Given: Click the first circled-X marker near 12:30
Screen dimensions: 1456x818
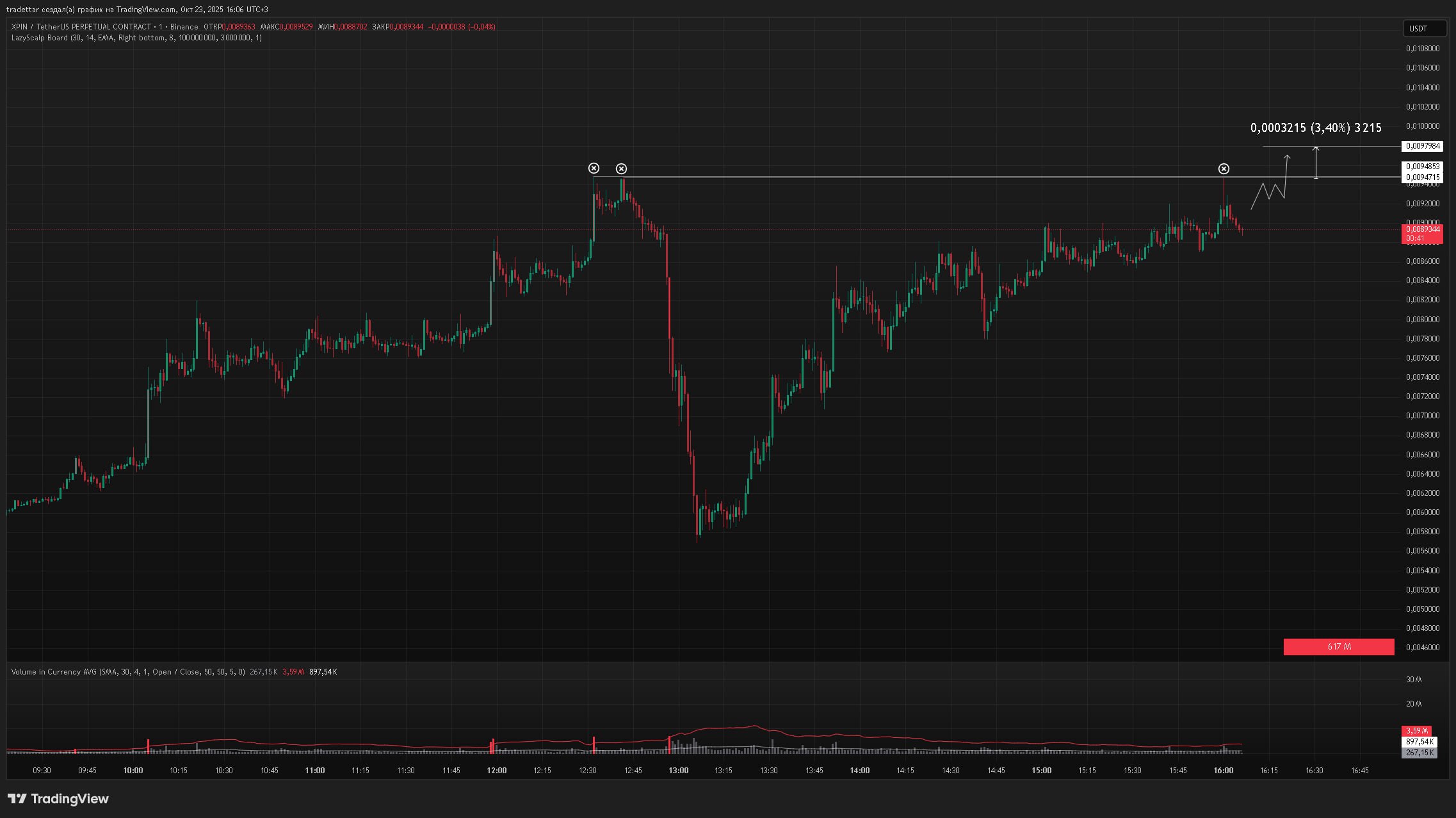Looking at the screenshot, I should click(x=594, y=168).
